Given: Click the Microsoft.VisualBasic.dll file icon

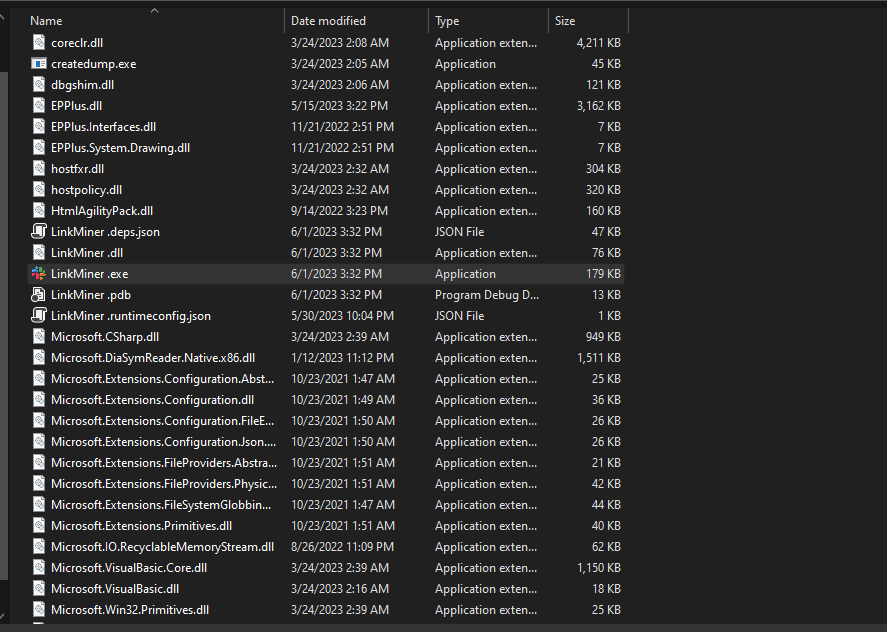Looking at the screenshot, I should click(x=38, y=588).
